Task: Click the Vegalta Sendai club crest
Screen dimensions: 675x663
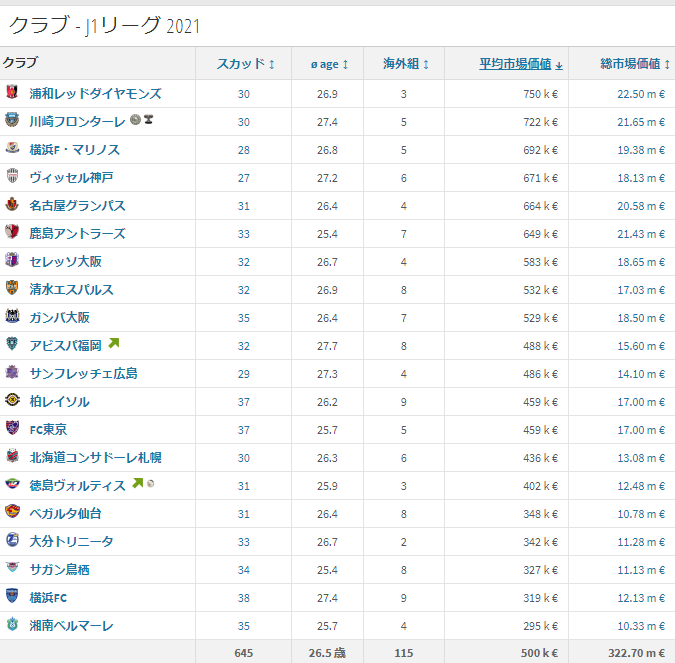Action: 12,514
